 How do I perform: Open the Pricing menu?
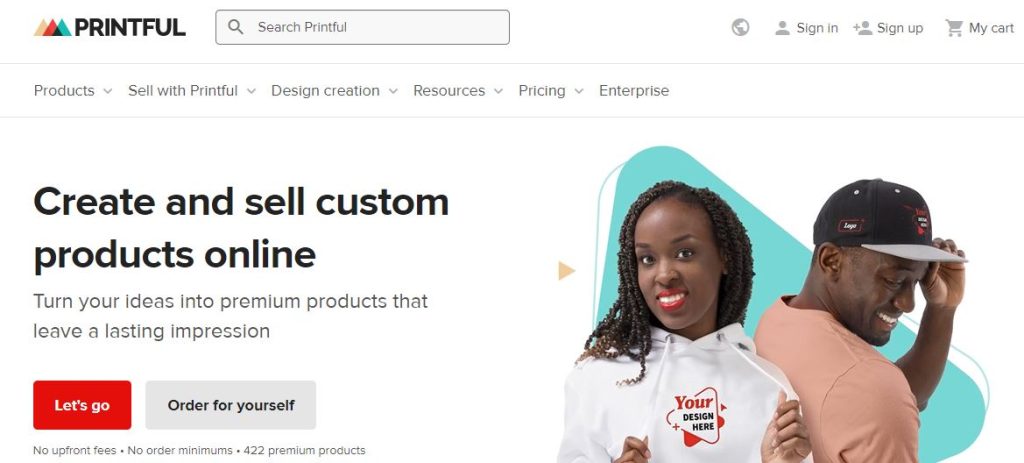[x=551, y=91]
